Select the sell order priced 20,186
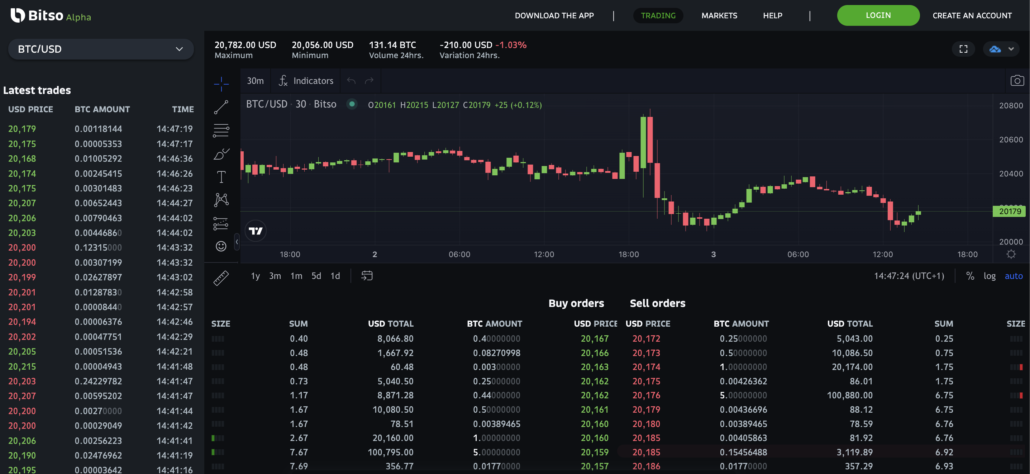1030x474 pixels. click(x=825, y=466)
